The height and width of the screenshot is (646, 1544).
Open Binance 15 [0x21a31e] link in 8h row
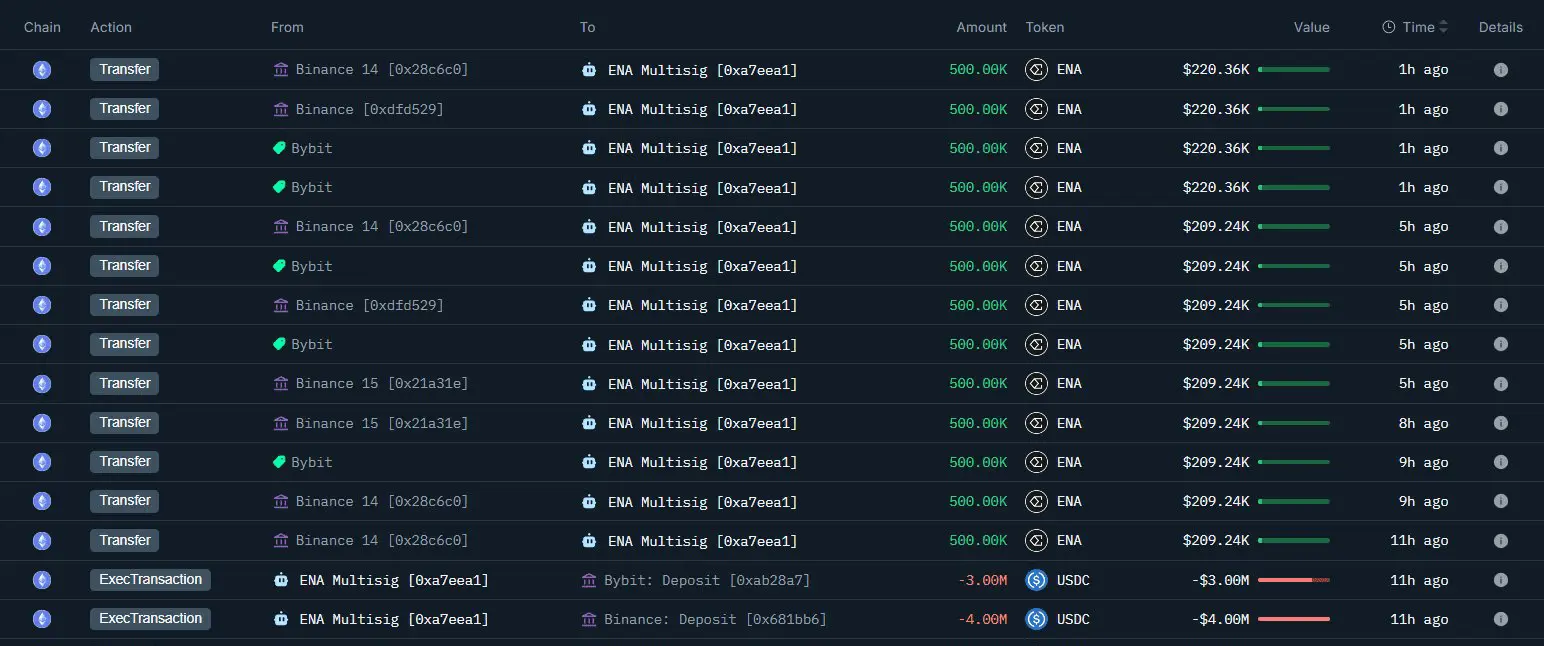click(382, 423)
